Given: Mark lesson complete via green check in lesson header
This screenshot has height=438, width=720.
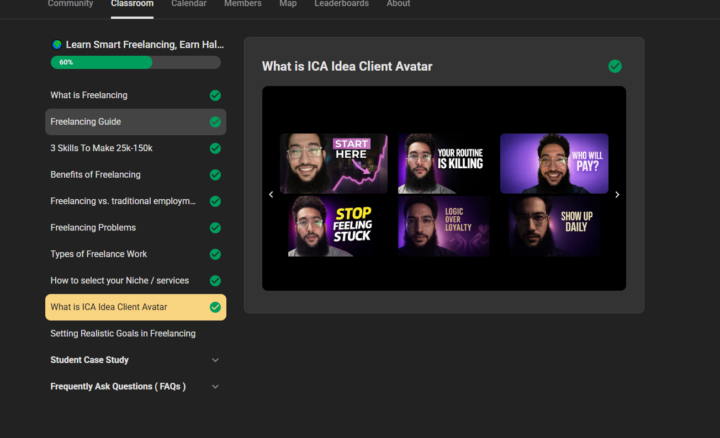Looking at the screenshot, I should [x=615, y=67].
